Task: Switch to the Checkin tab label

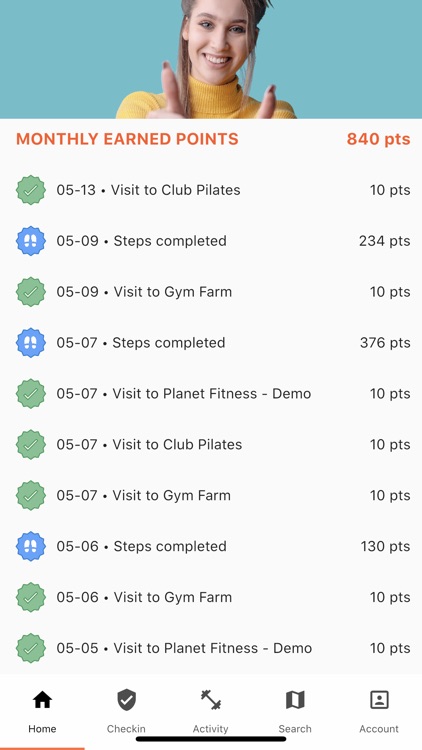Action: coord(126,729)
